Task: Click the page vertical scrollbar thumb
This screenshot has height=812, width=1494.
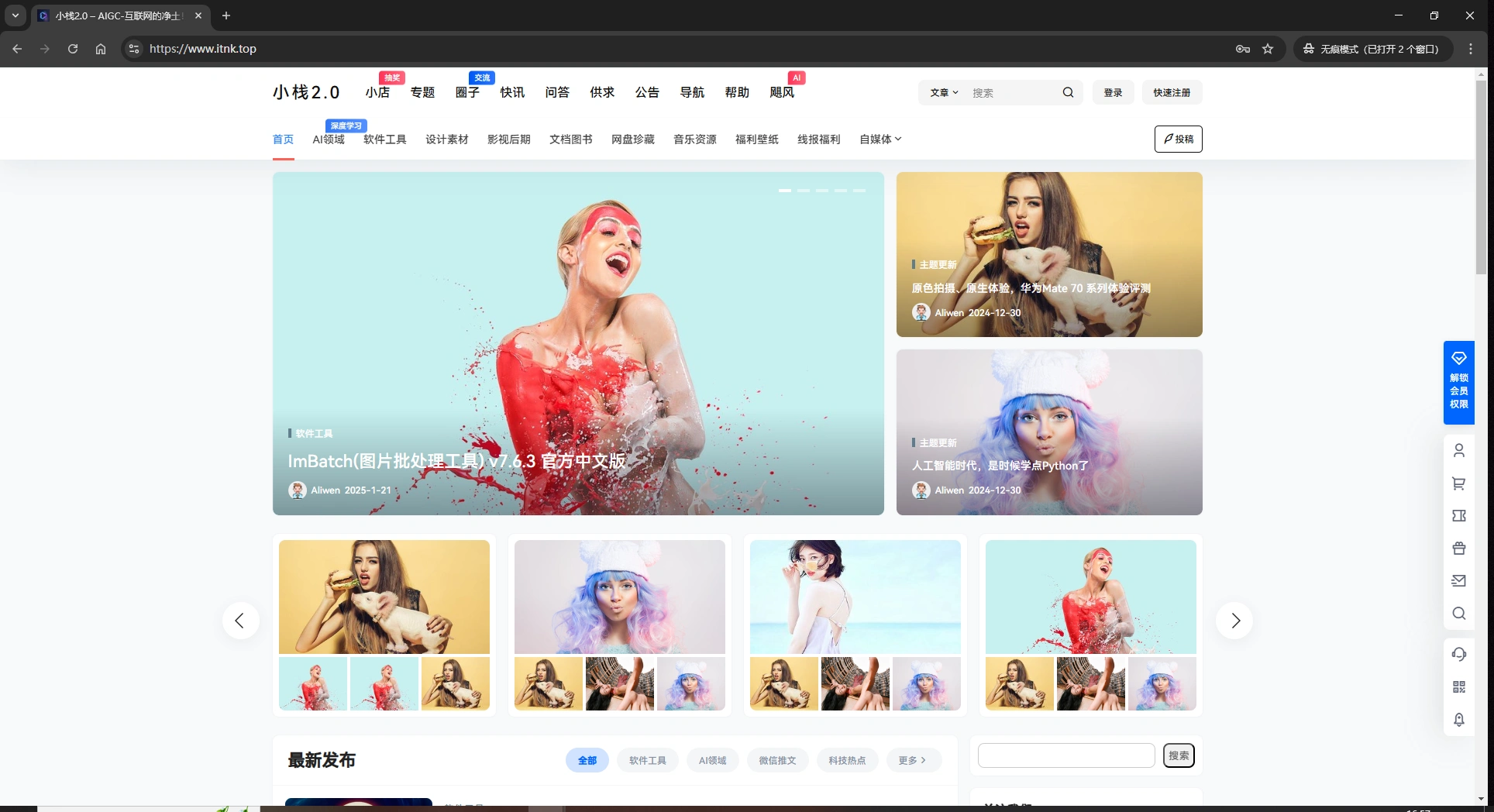Action: pyautogui.click(x=1481, y=177)
